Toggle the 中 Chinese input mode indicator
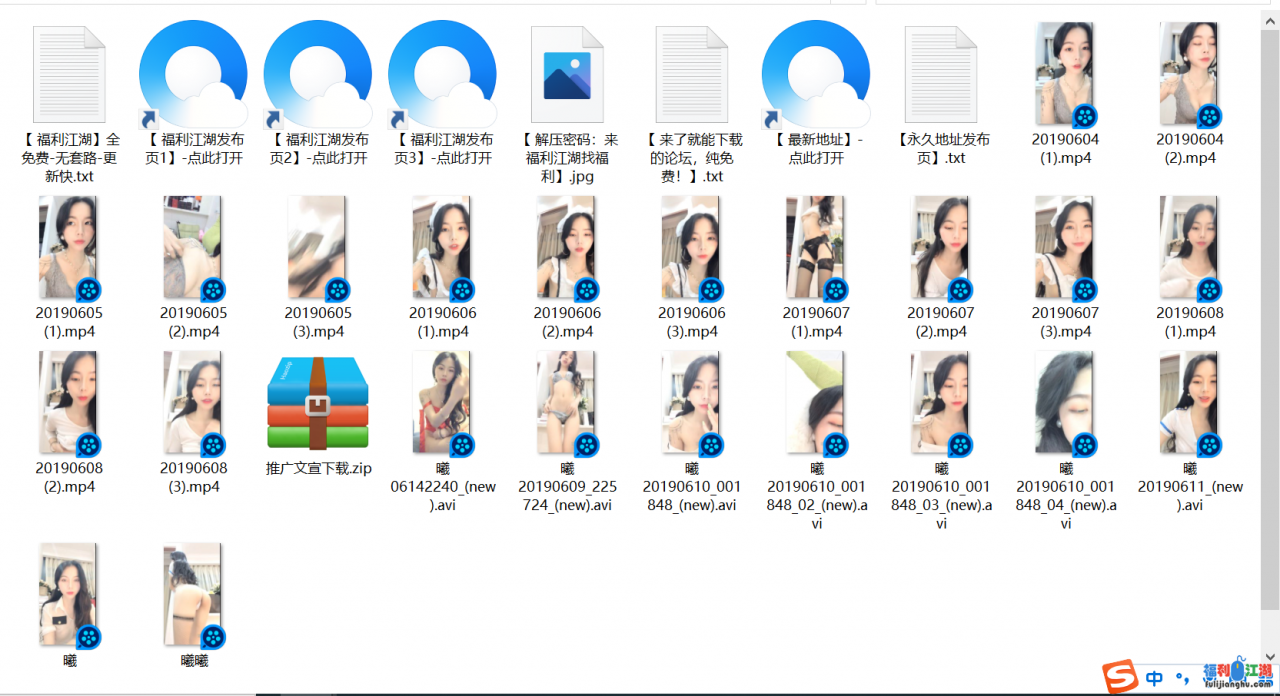 click(x=1155, y=678)
